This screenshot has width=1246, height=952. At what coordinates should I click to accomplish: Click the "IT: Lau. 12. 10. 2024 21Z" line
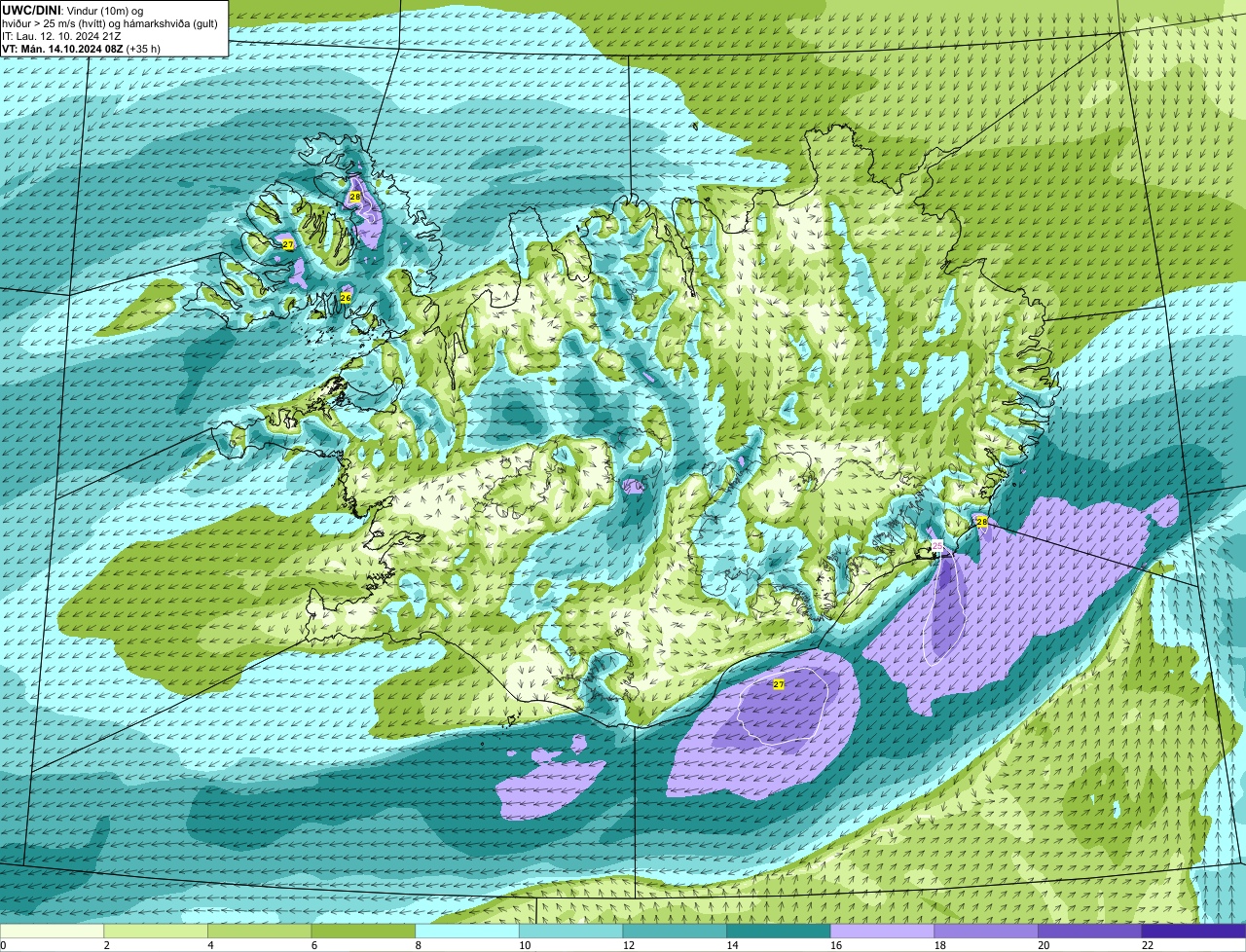pyautogui.click(x=62, y=36)
